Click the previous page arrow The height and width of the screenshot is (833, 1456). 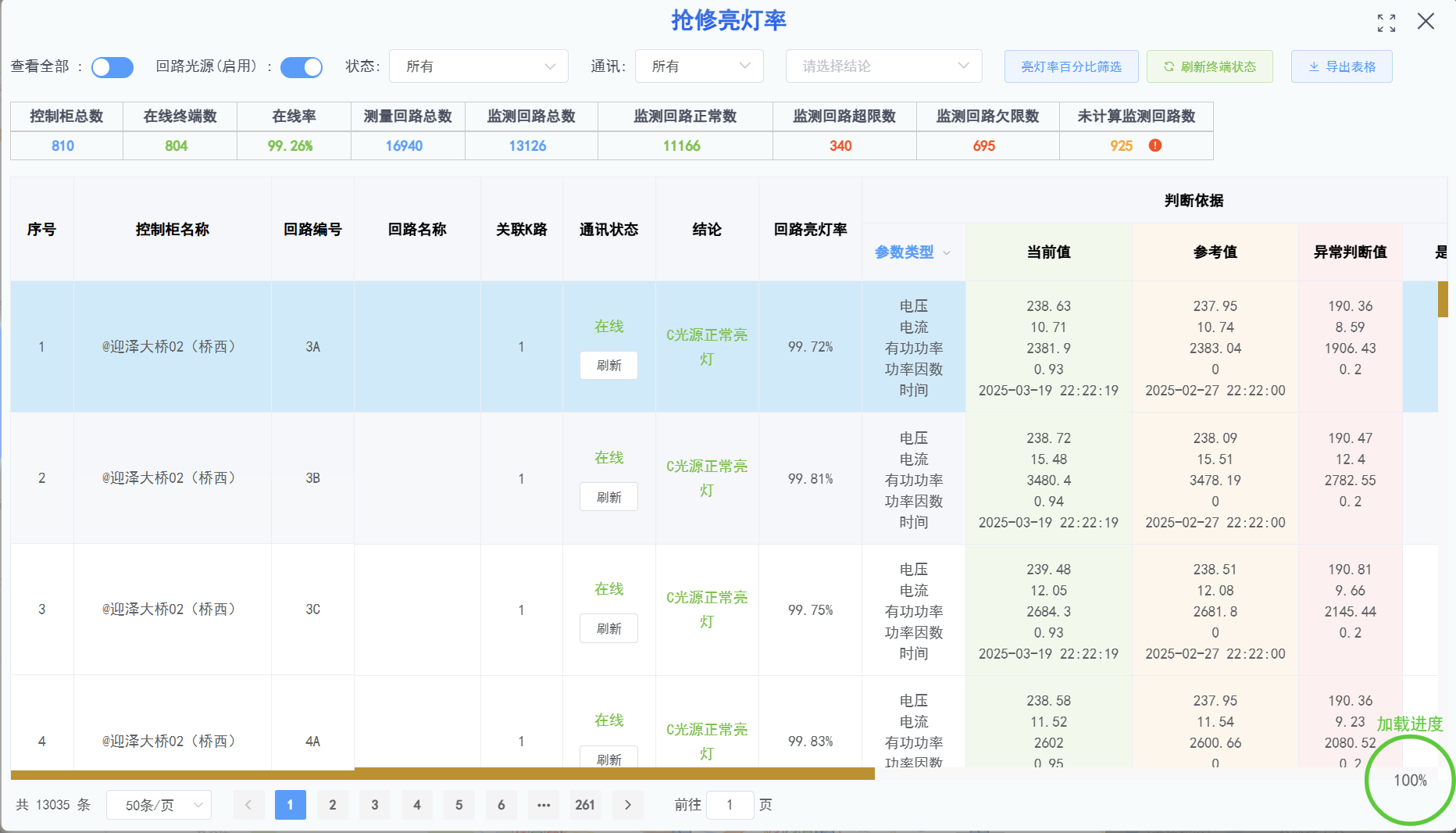(248, 805)
